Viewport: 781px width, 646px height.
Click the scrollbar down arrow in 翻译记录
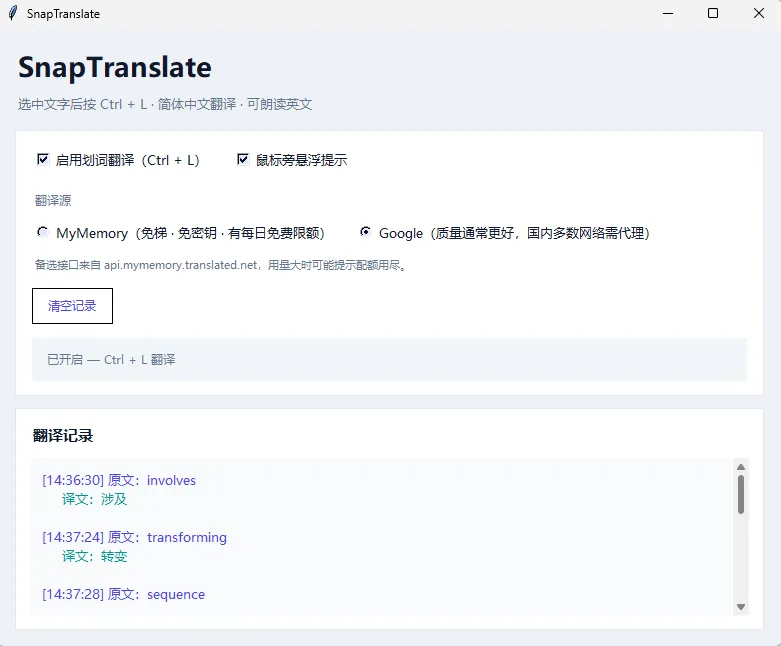click(741, 607)
